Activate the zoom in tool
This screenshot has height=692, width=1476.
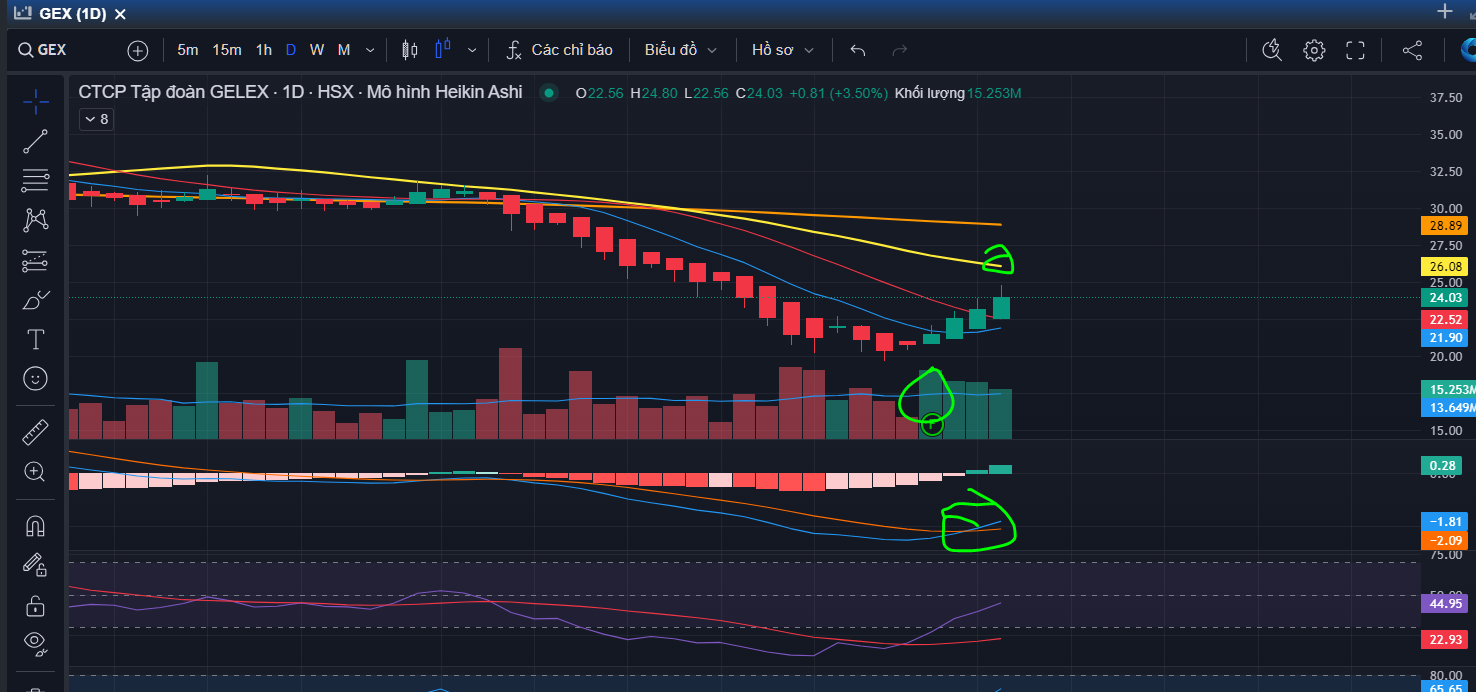[x=35, y=472]
